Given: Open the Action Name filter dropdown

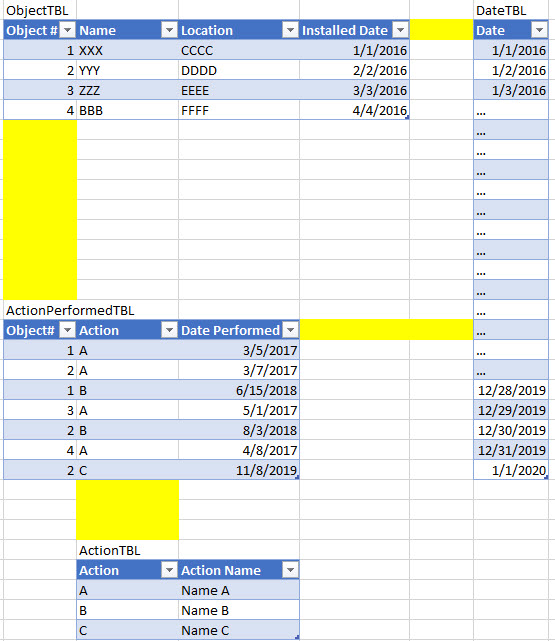Looking at the screenshot, I should (290, 569).
